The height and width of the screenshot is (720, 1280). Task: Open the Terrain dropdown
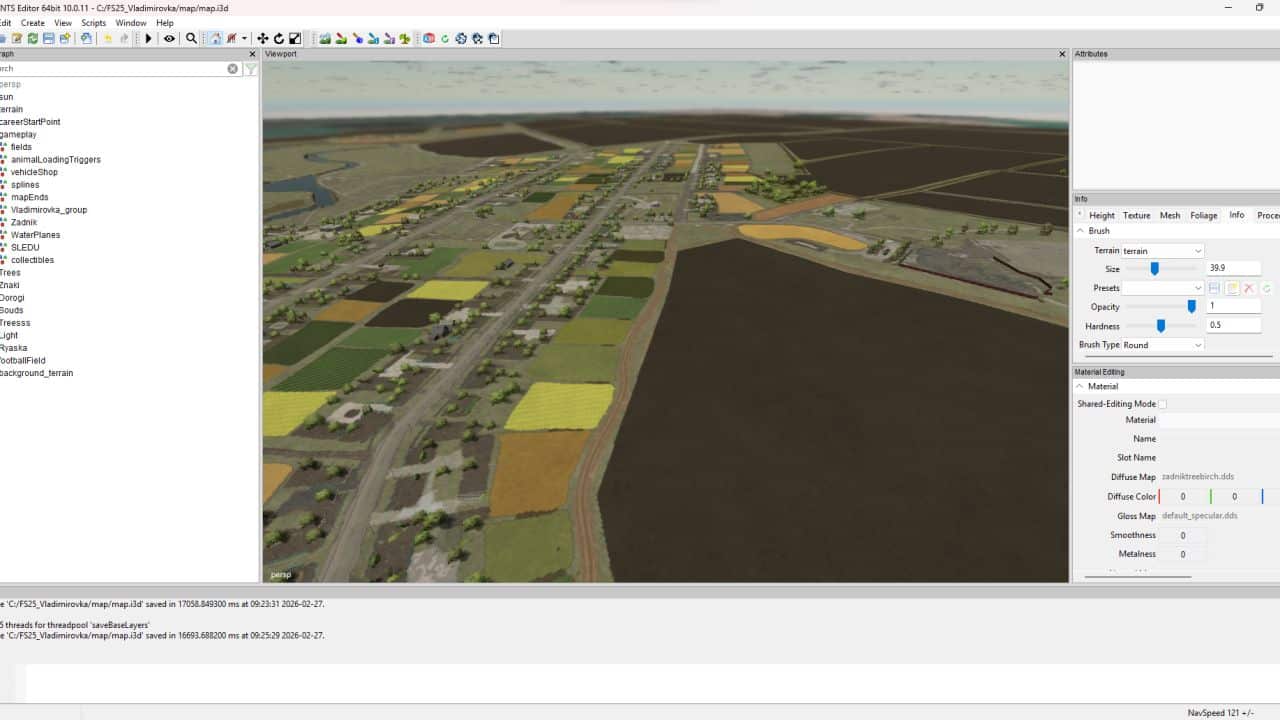tap(1162, 251)
